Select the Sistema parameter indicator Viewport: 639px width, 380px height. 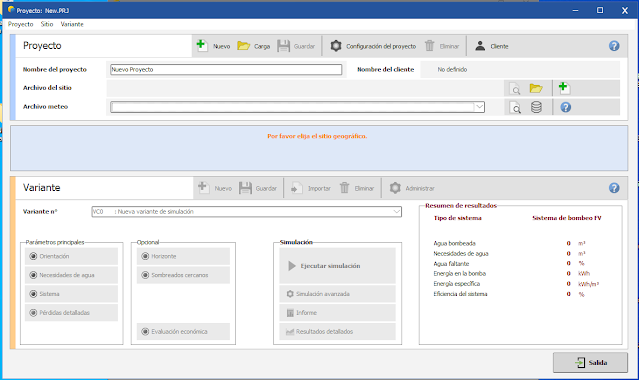[x=33, y=294]
